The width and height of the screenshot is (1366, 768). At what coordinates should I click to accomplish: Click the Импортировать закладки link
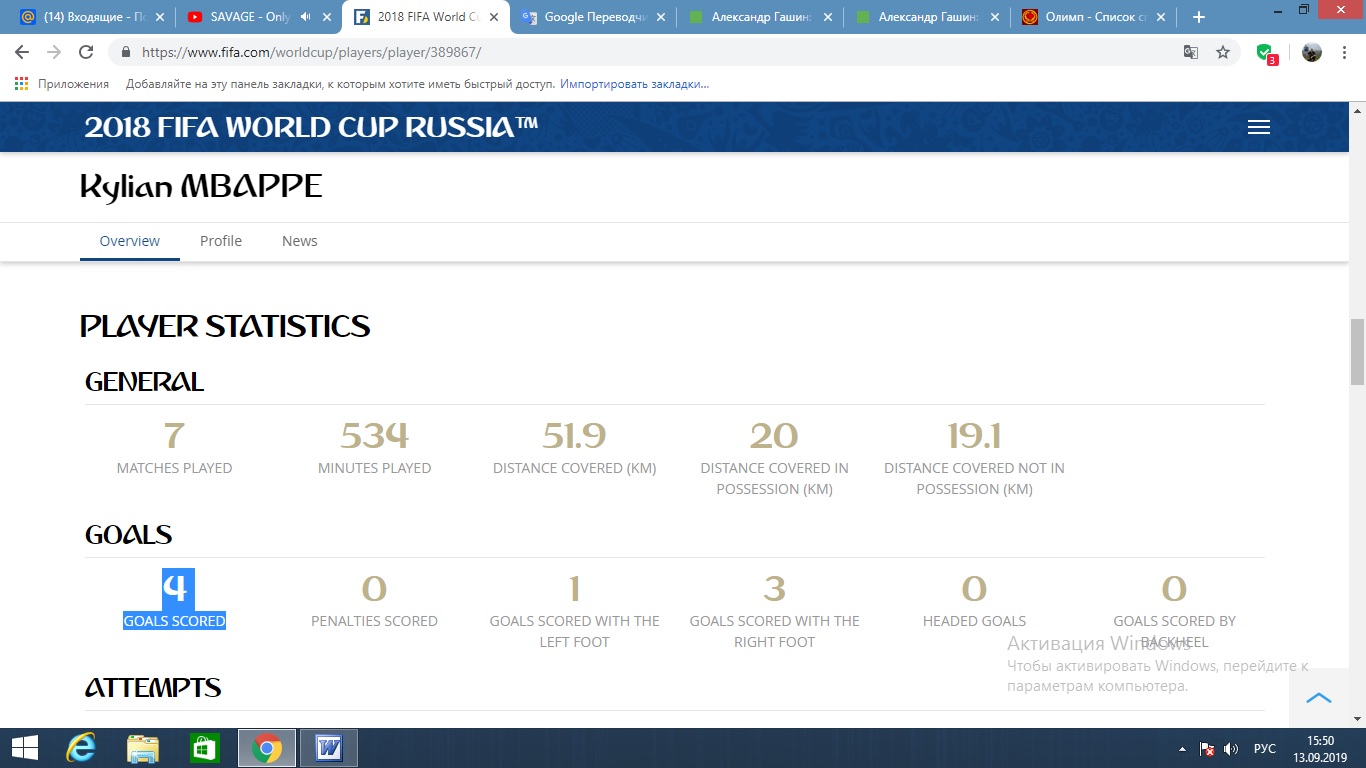pos(634,84)
